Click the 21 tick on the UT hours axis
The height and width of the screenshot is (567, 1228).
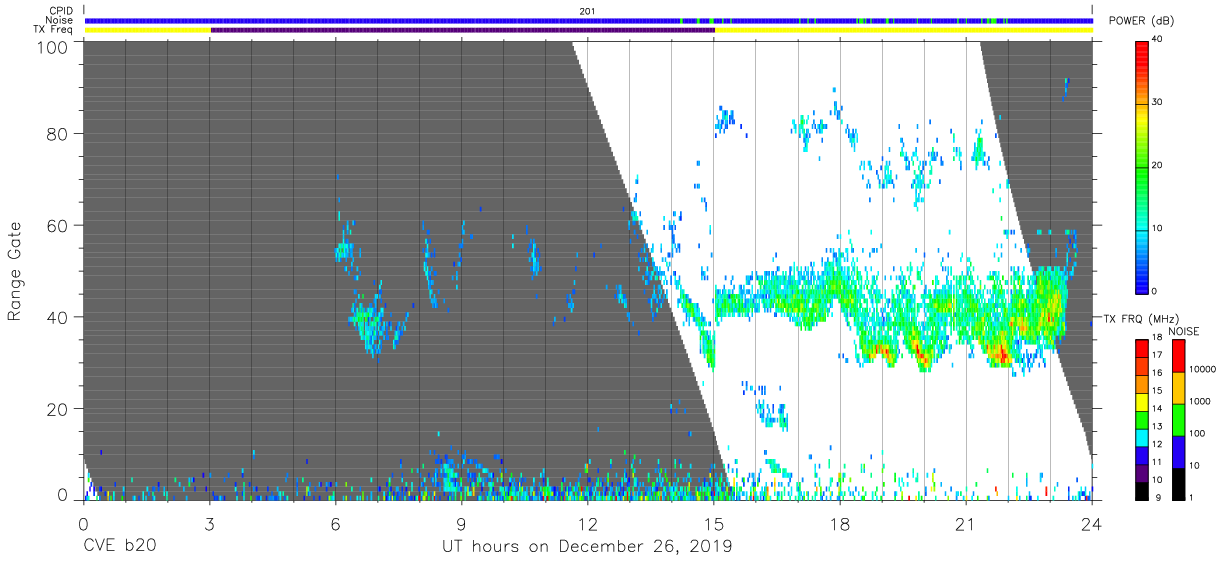966,524
